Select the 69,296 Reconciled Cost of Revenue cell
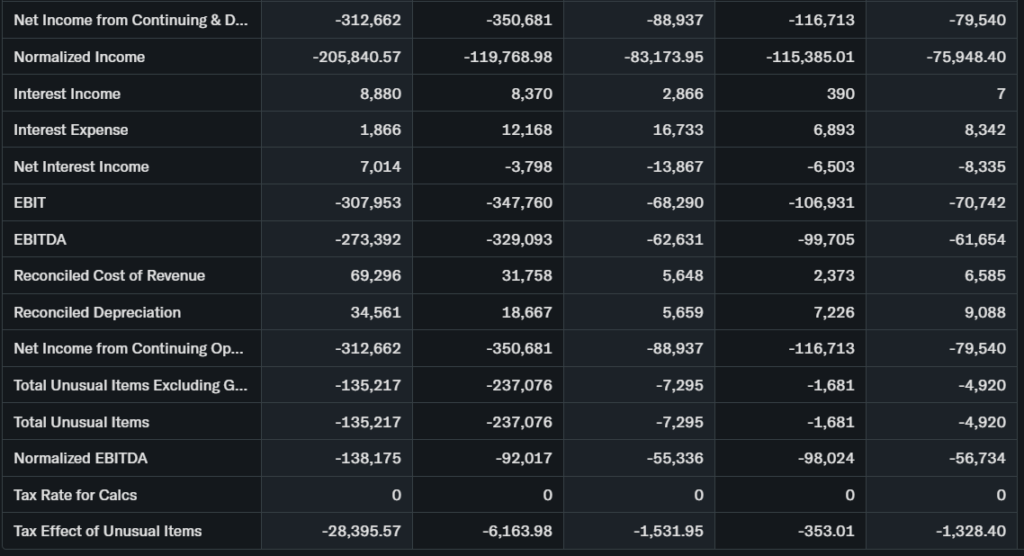 (376, 276)
